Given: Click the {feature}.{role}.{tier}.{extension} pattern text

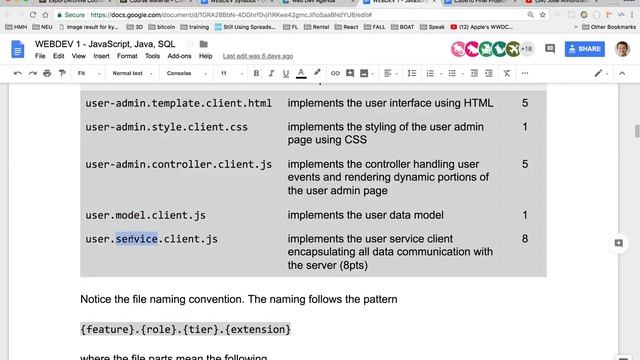Looking at the screenshot, I should point(185,329).
